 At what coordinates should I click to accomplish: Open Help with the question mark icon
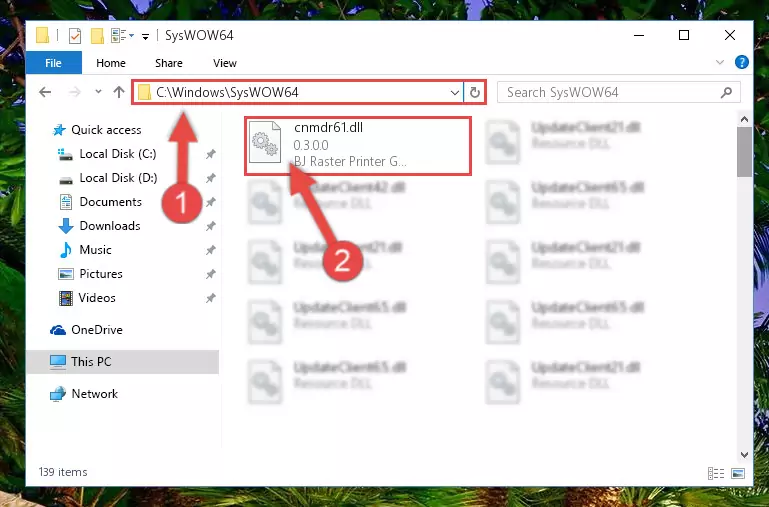[742, 62]
